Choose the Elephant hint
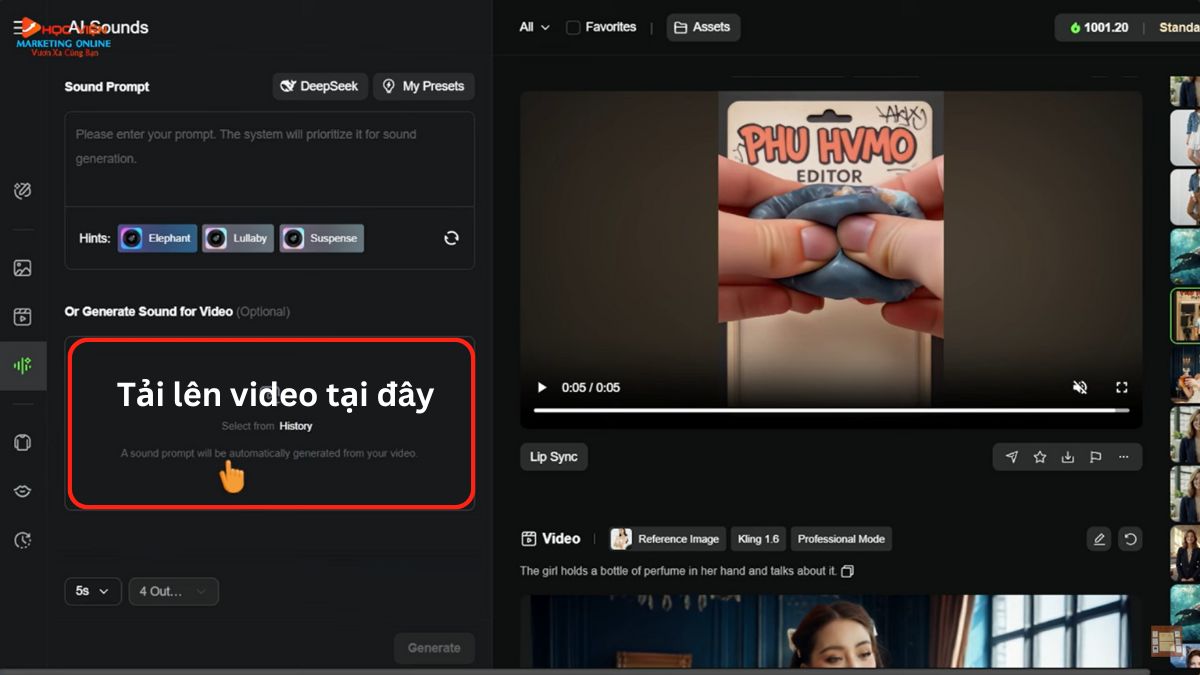The image size is (1200, 675). (x=157, y=238)
